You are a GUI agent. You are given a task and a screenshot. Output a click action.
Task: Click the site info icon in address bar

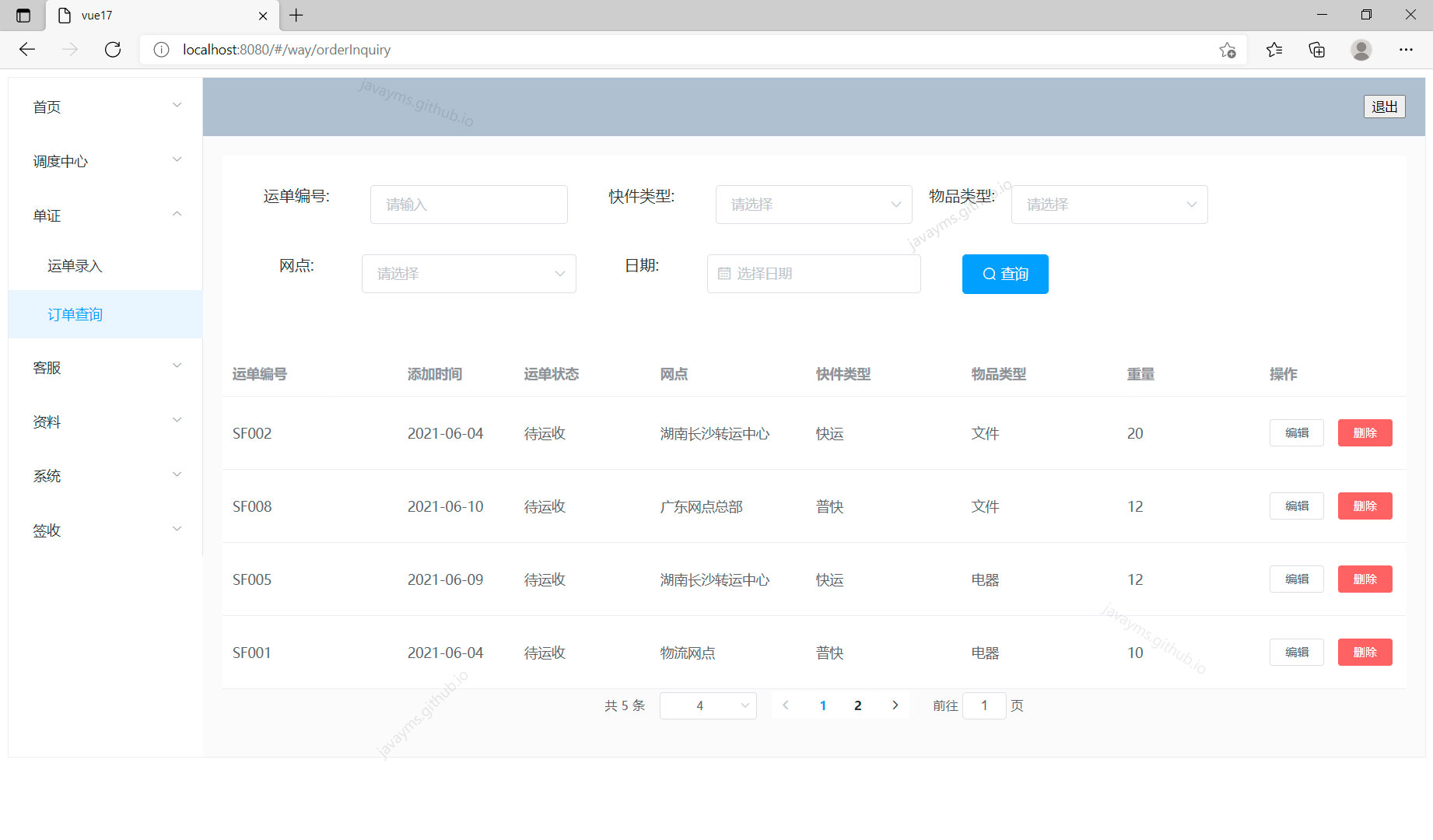pyautogui.click(x=161, y=50)
